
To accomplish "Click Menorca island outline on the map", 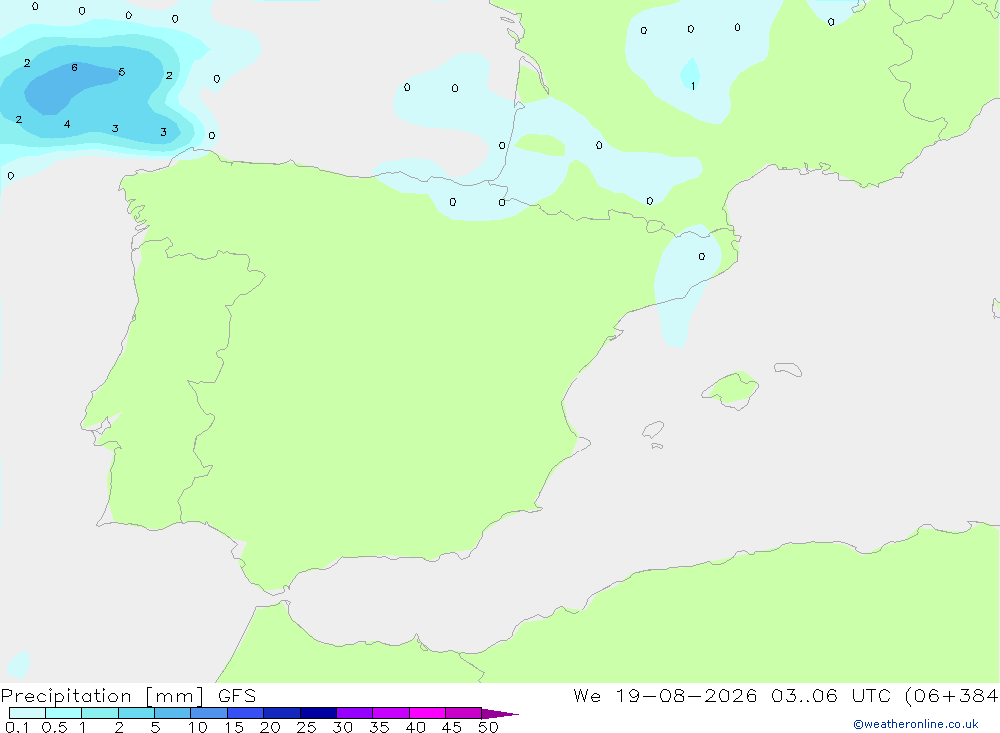I will (x=788, y=369).
